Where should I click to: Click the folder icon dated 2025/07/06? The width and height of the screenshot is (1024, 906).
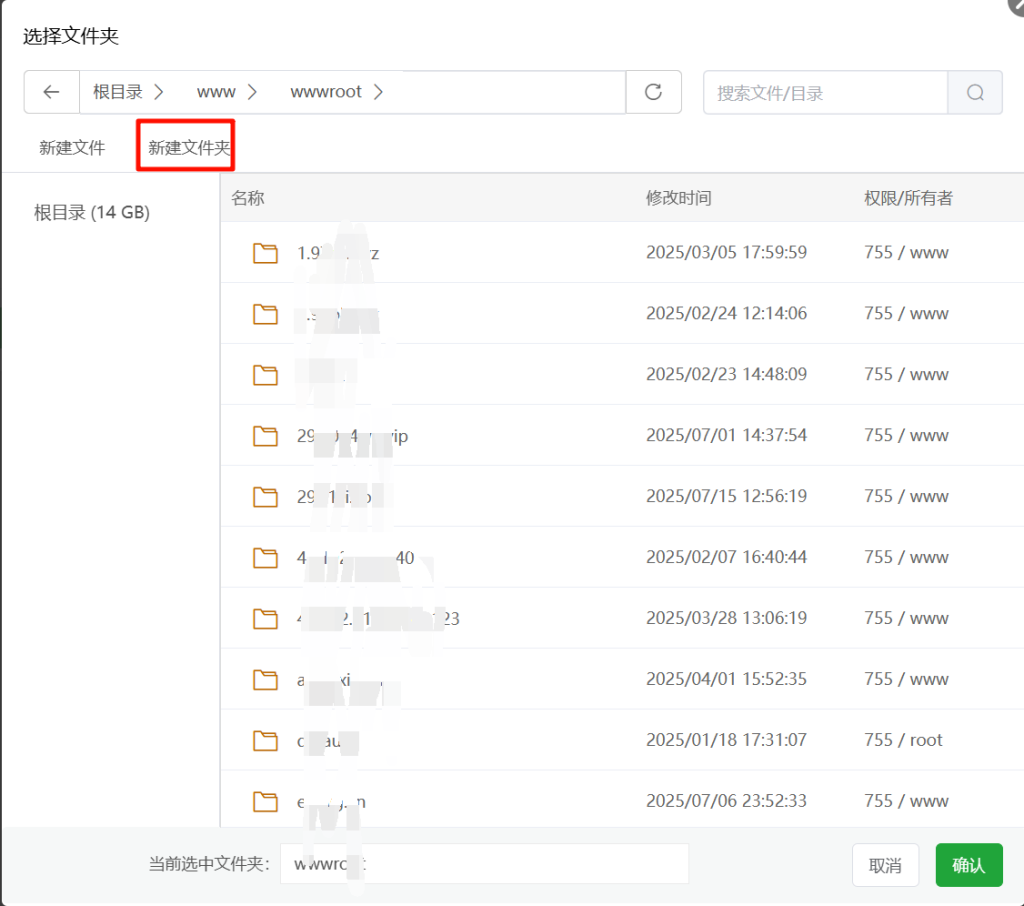click(x=265, y=801)
